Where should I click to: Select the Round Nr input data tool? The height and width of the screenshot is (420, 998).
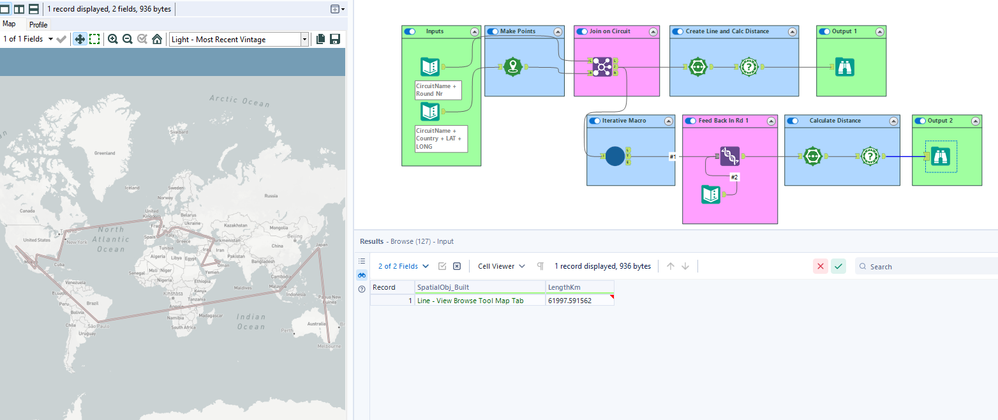click(x=430, y=67)
